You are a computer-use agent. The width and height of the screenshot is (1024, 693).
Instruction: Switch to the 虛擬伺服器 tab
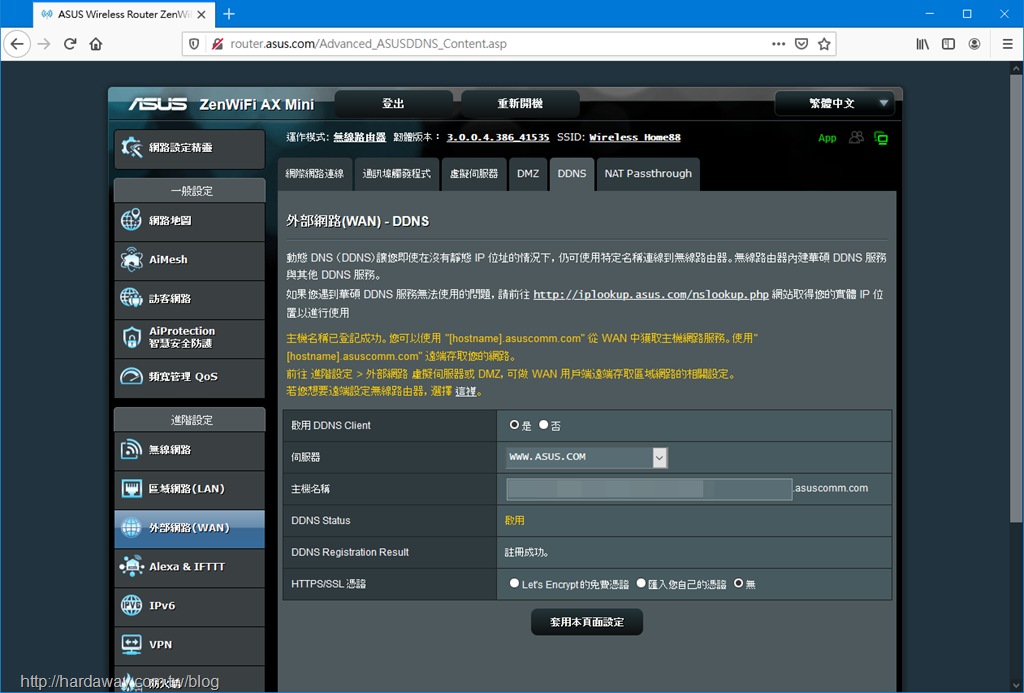coord(474,174)
